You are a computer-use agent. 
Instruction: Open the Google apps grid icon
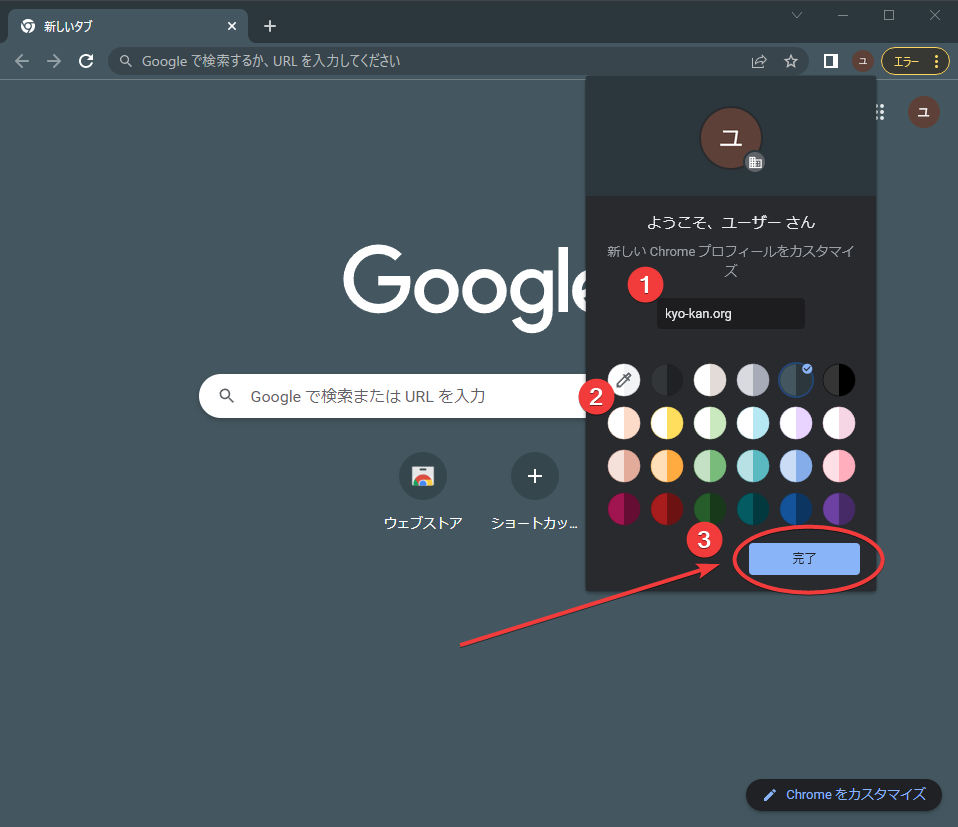click(x=880, y=112)
